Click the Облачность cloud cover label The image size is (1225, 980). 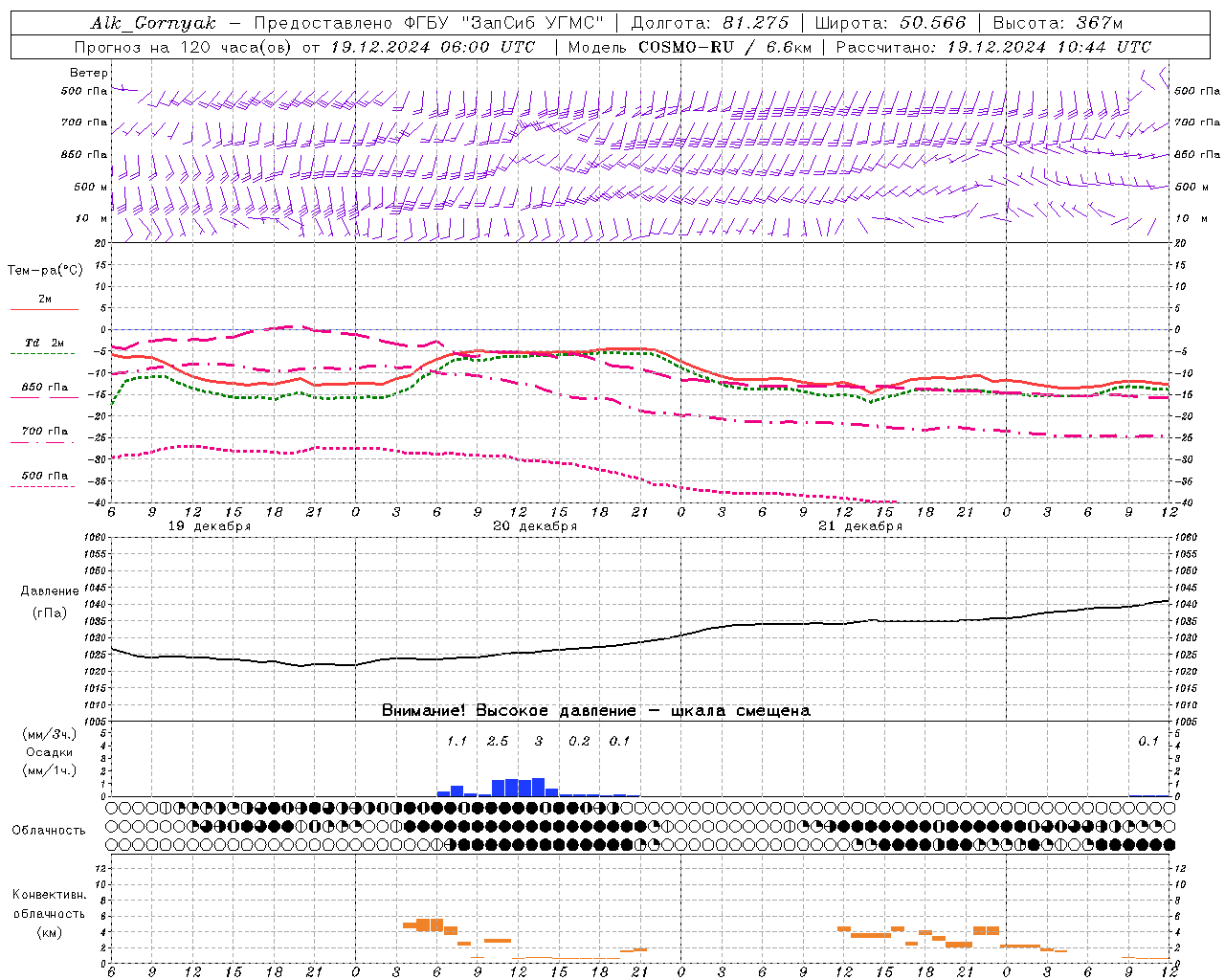[49, 831]
